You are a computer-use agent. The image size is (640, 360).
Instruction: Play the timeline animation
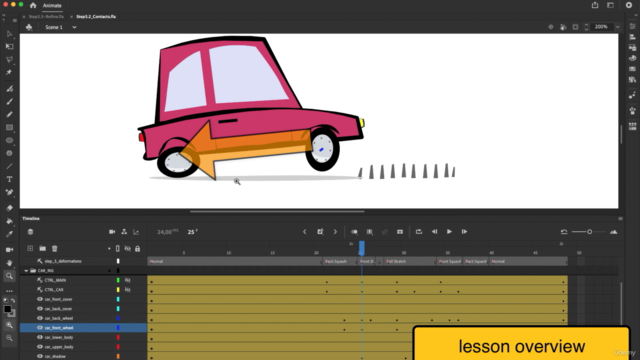(x=449, y=232)
